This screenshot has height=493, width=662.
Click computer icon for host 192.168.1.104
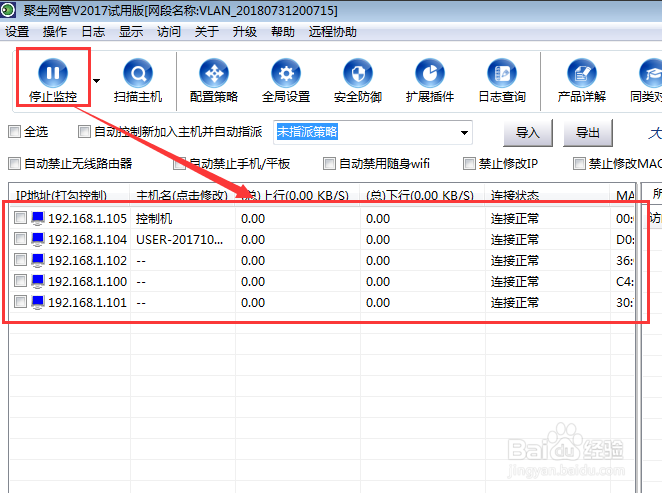pos(38,239)
